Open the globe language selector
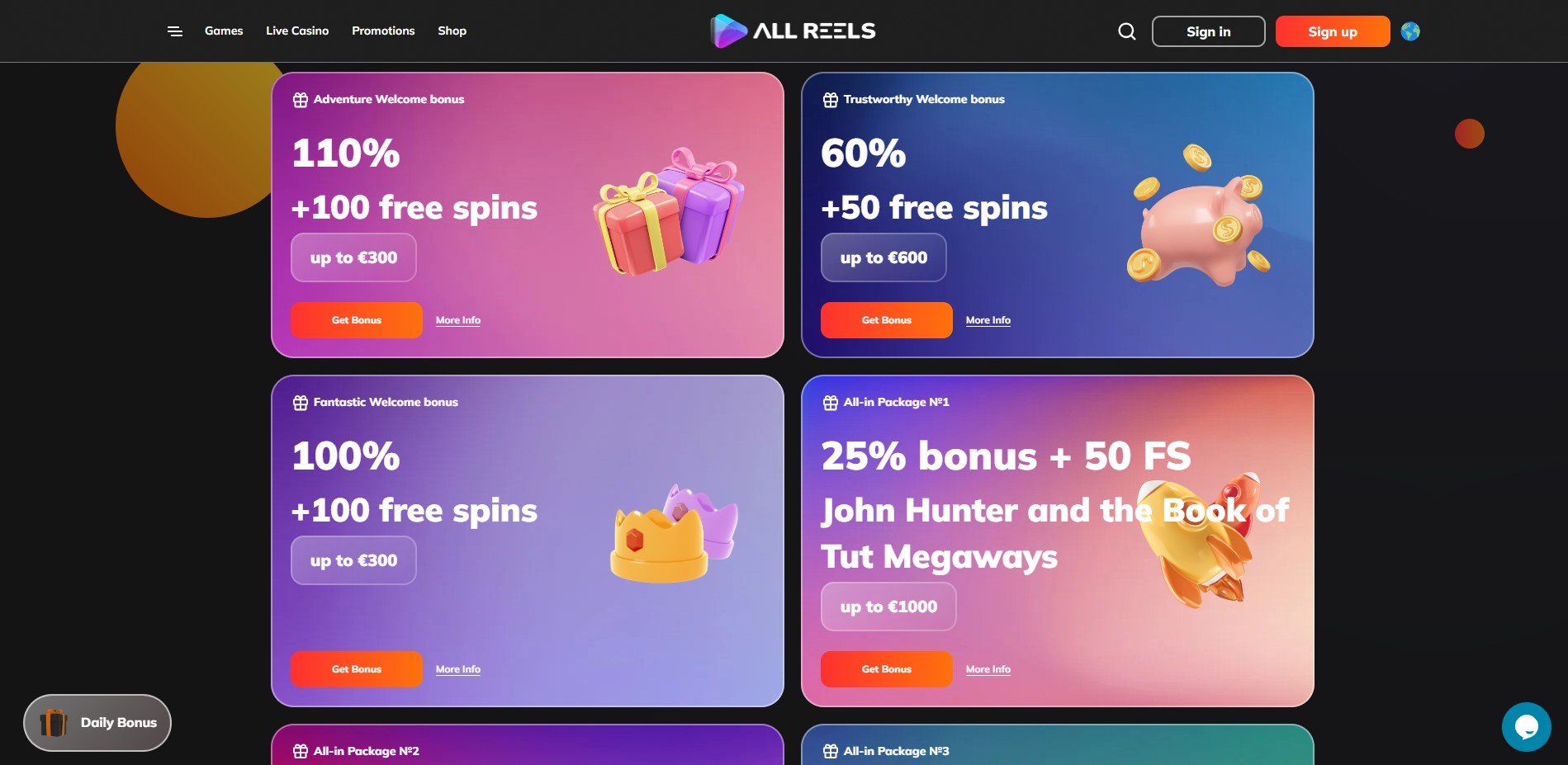 pyautogui.click(x=1410, y=31)
